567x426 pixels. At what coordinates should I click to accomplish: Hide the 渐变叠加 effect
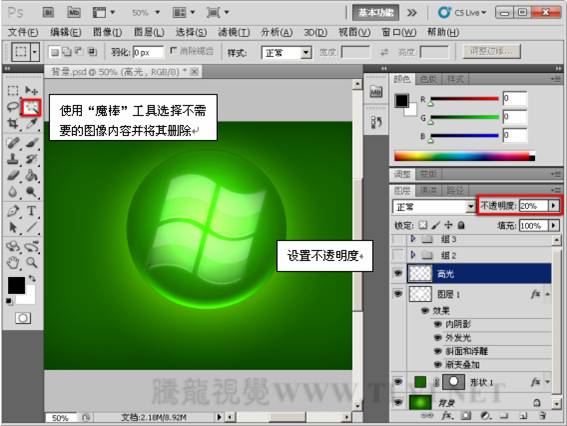[x=438, y=365]
